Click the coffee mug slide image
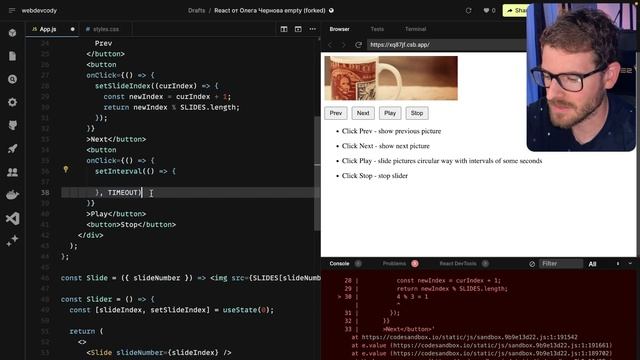Image resolution: width=640 pixels, height=360 pixels. pos(391,78)
